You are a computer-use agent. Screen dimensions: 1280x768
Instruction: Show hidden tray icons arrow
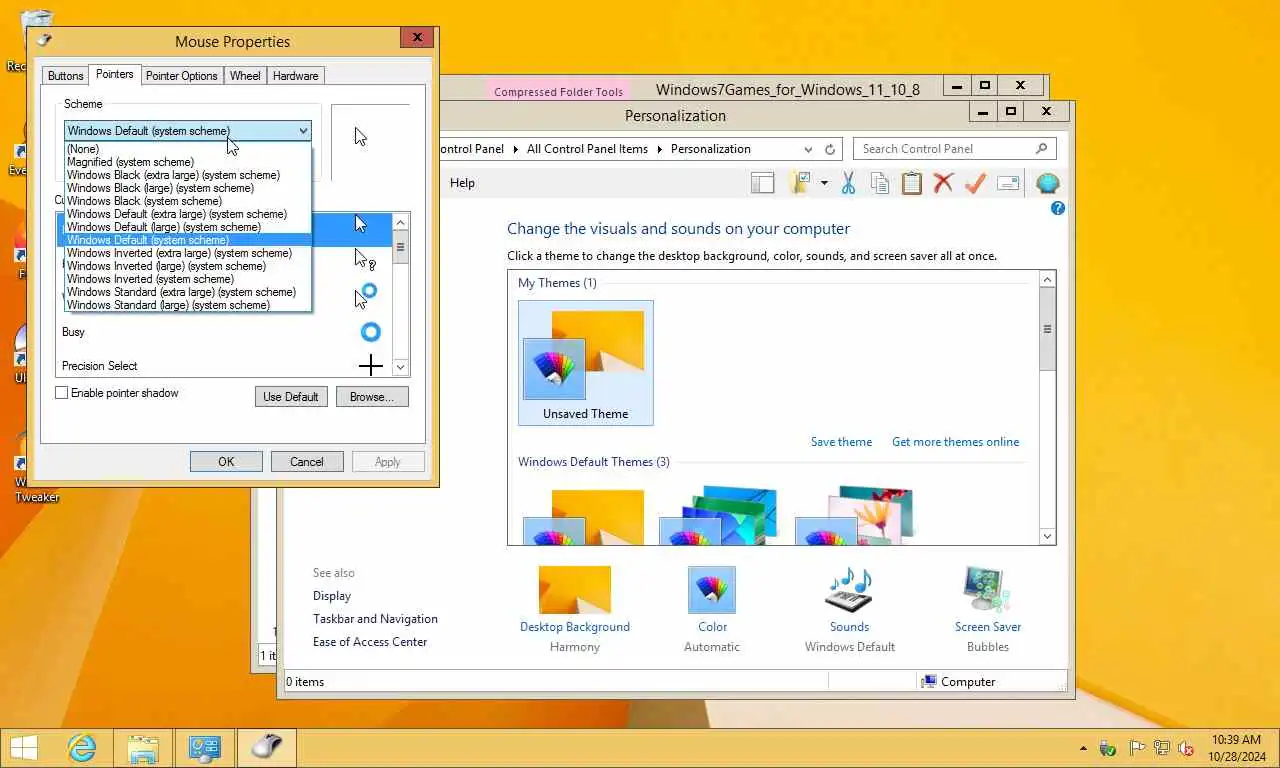(x=1083, y=748)
